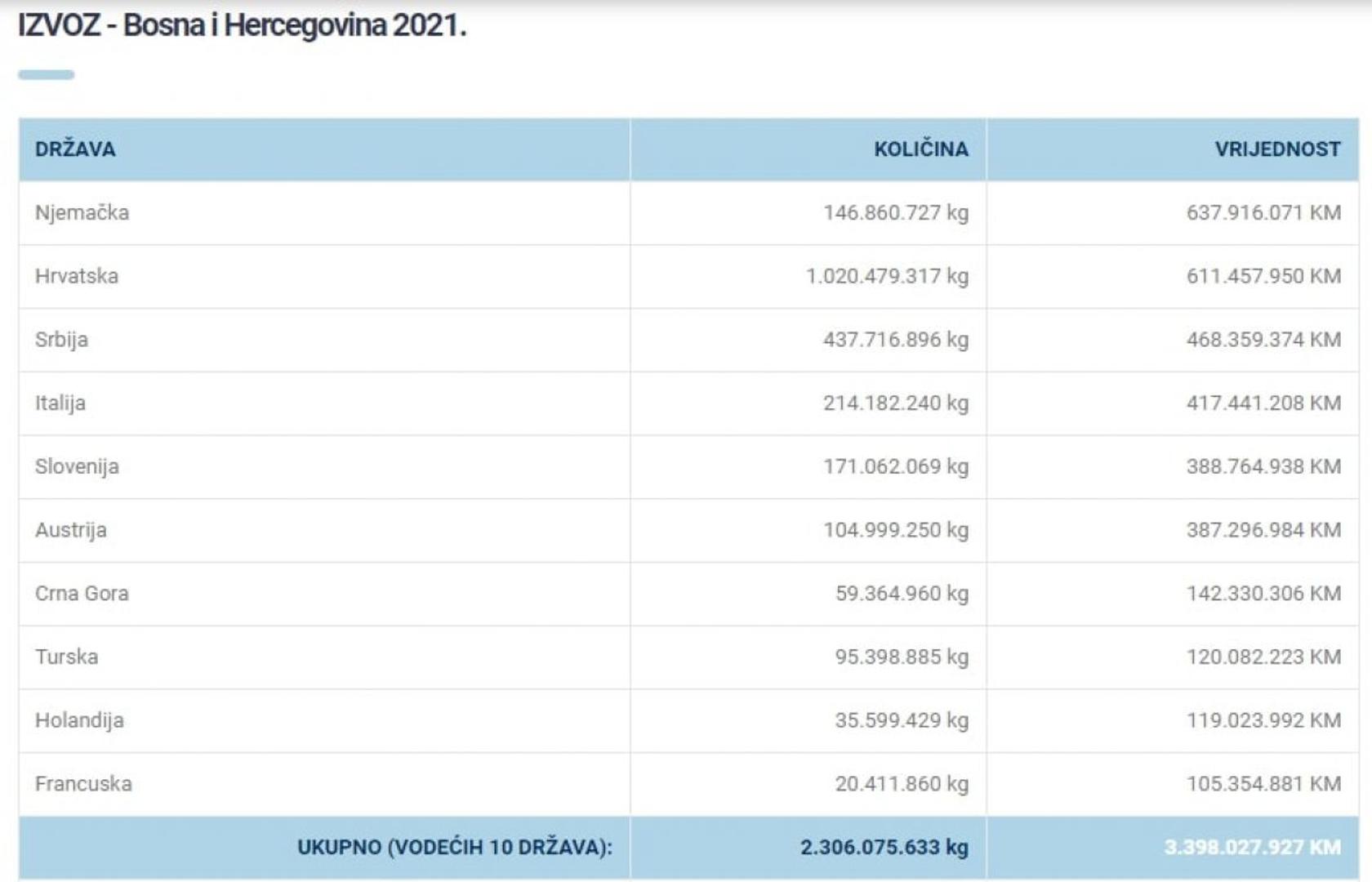Select Francuska in the table
Viewport: 1372px width, 882px height.
click(x=83, y=784)
